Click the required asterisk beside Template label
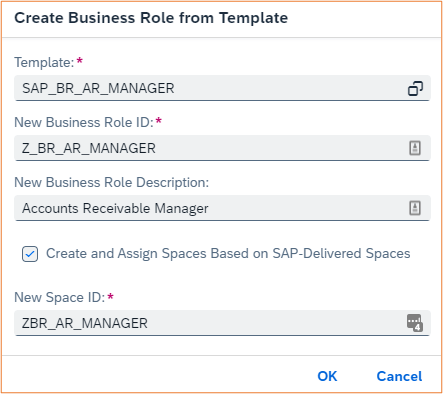The image size is (443, 394). [80, 61]
